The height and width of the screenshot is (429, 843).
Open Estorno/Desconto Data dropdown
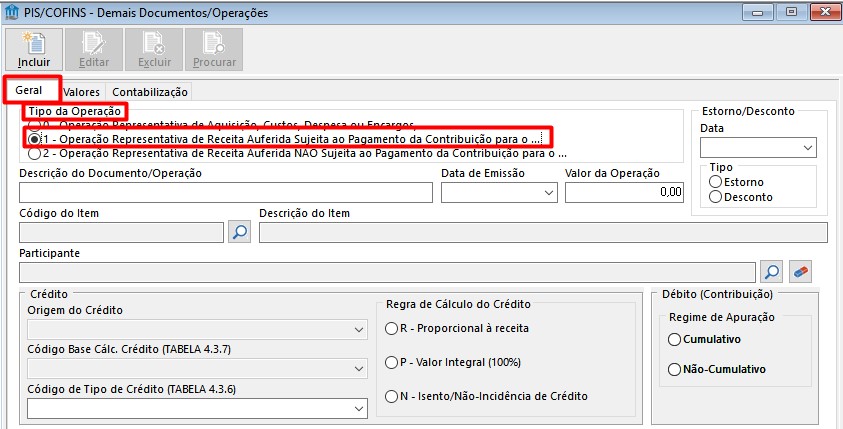(x=808, y=148)
